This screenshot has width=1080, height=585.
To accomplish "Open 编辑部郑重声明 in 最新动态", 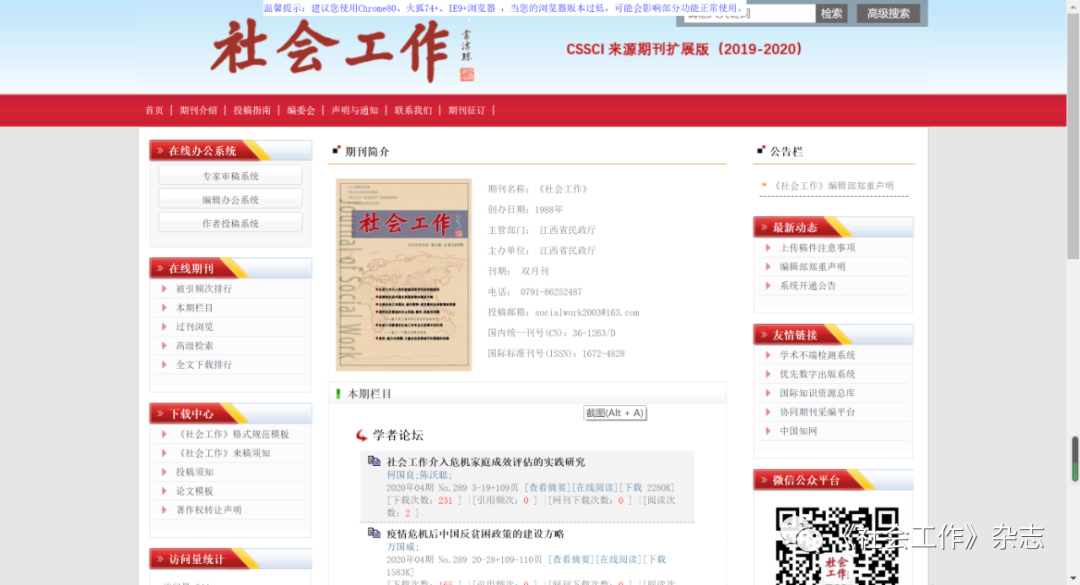I will (x=813, y=267).
